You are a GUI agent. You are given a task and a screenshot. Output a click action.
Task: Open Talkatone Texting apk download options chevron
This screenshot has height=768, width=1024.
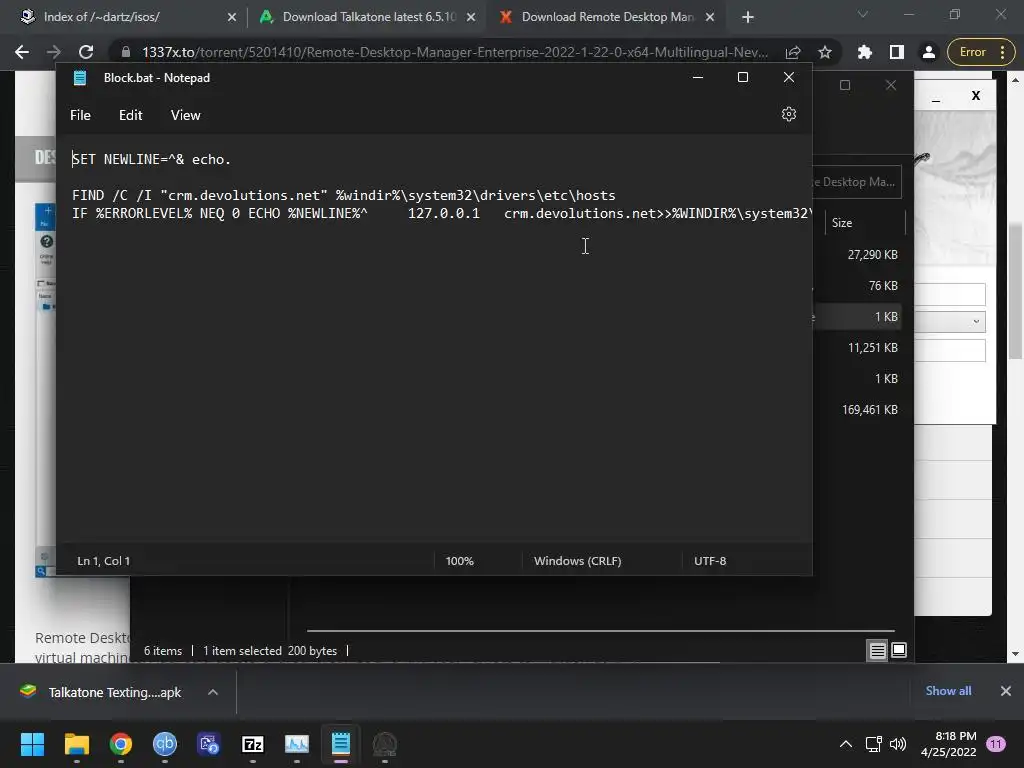tap(212, 692)
